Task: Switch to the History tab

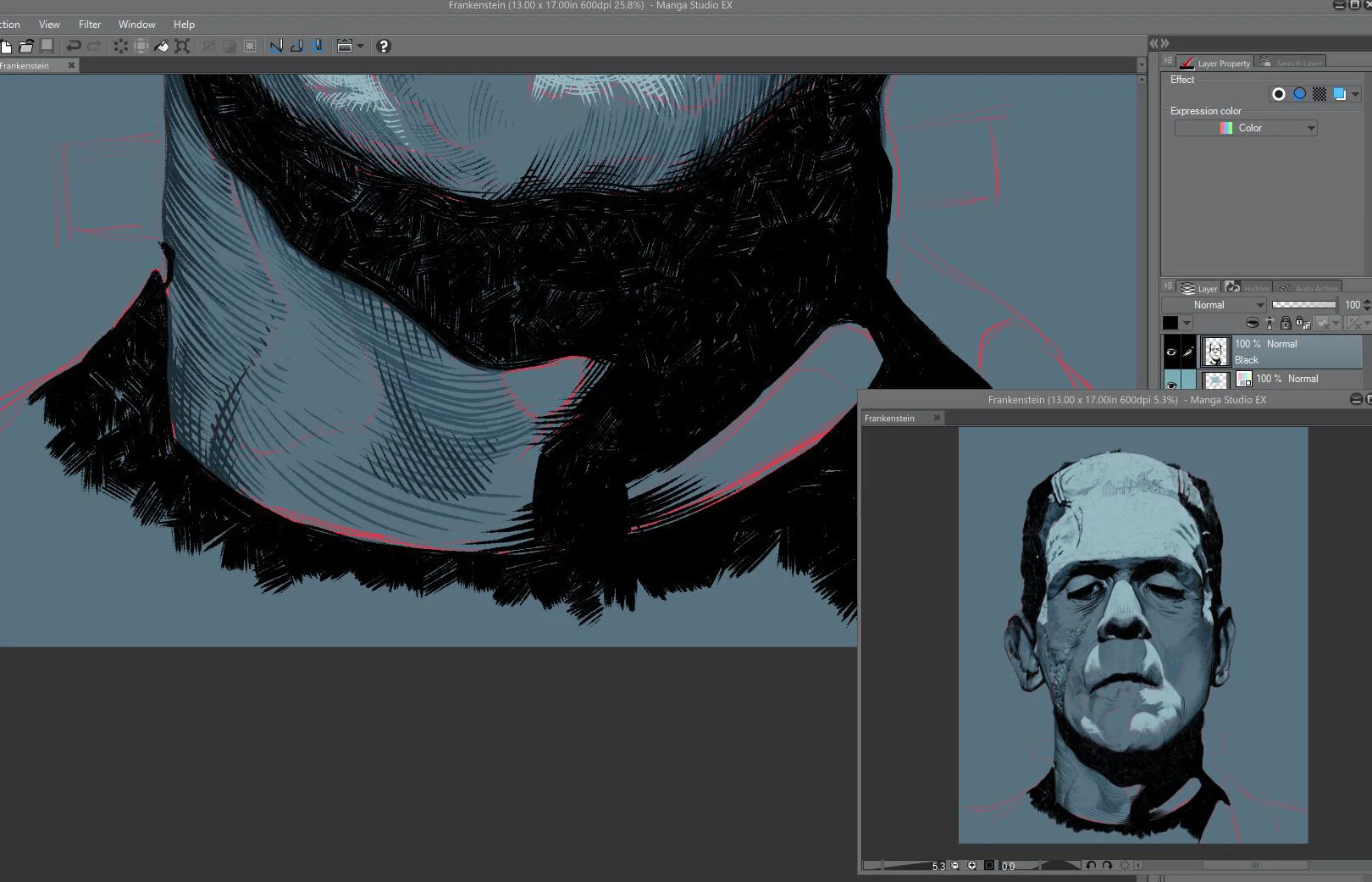Action: (1248, 288)
